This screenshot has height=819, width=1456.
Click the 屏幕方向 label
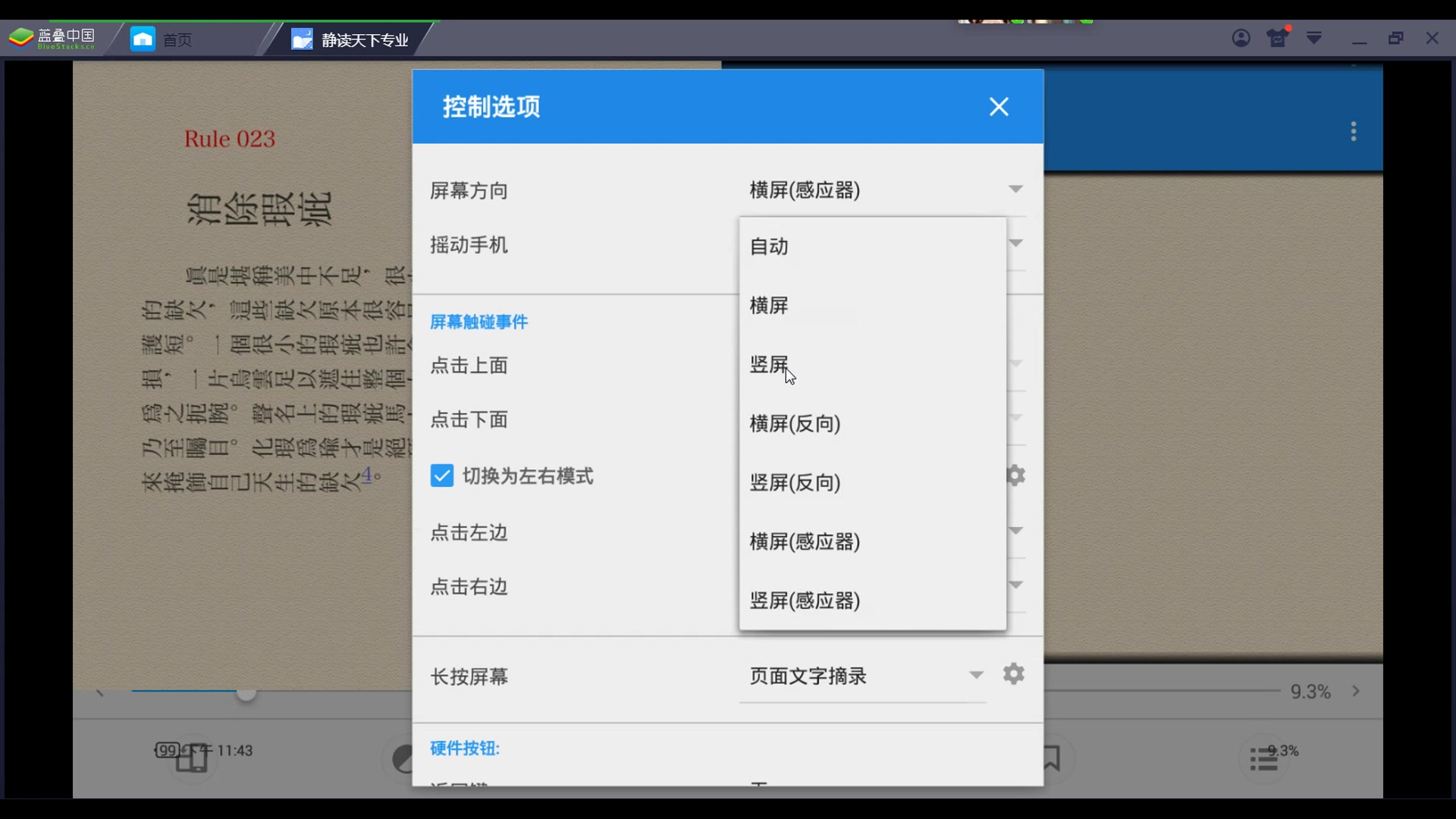[x=469, y=190]
